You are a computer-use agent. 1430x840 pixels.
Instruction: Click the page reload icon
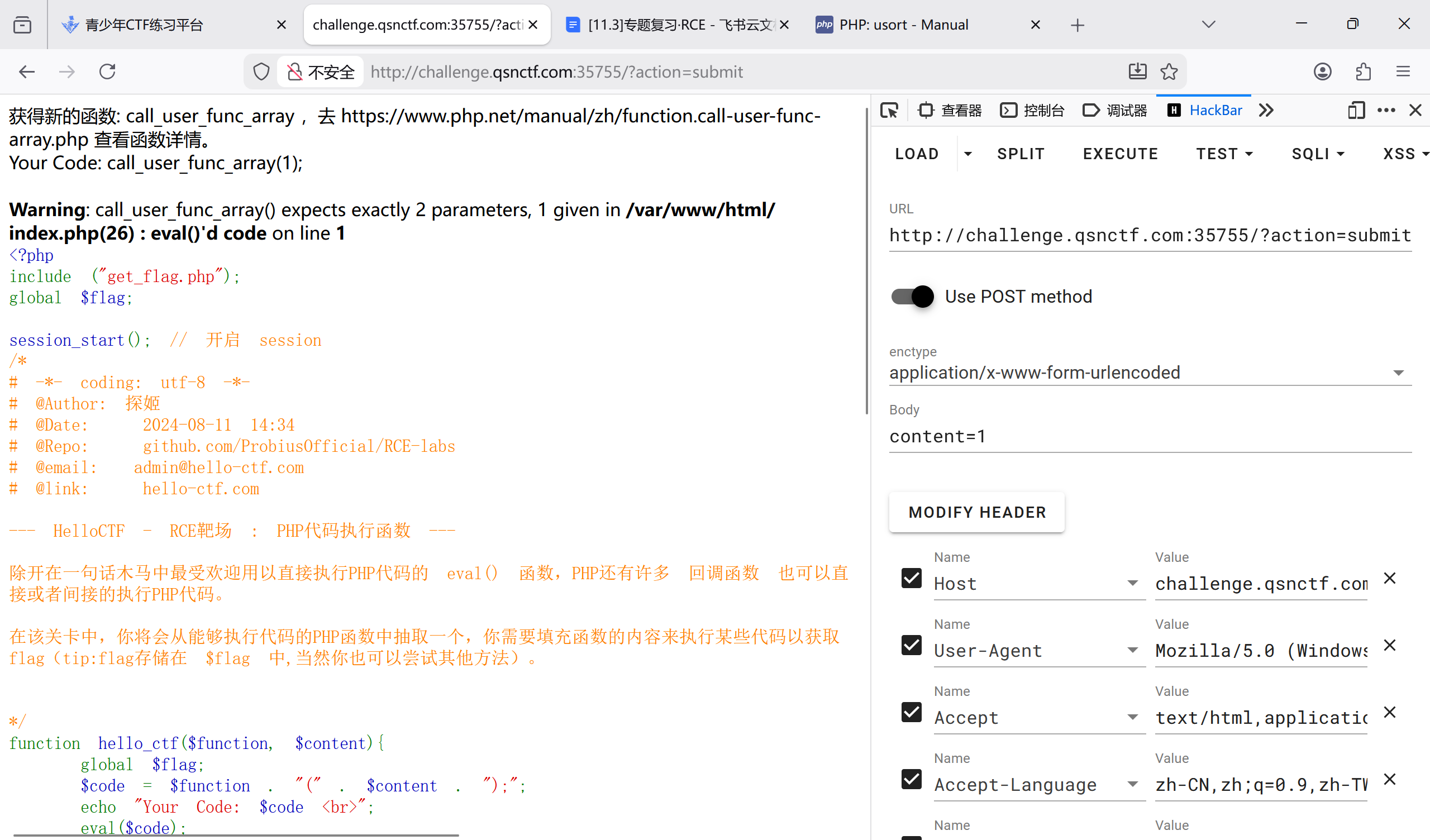107,71
